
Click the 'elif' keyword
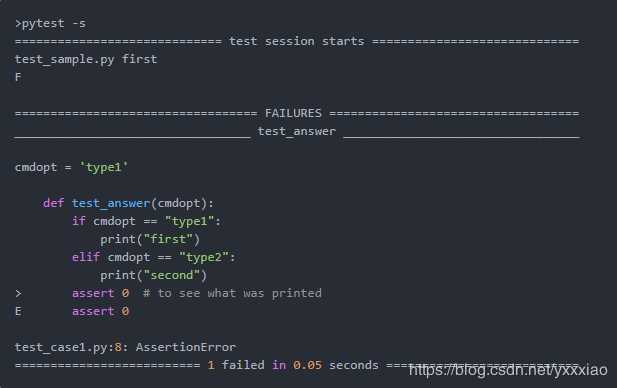pyautogui.click(x=86, y=257)
